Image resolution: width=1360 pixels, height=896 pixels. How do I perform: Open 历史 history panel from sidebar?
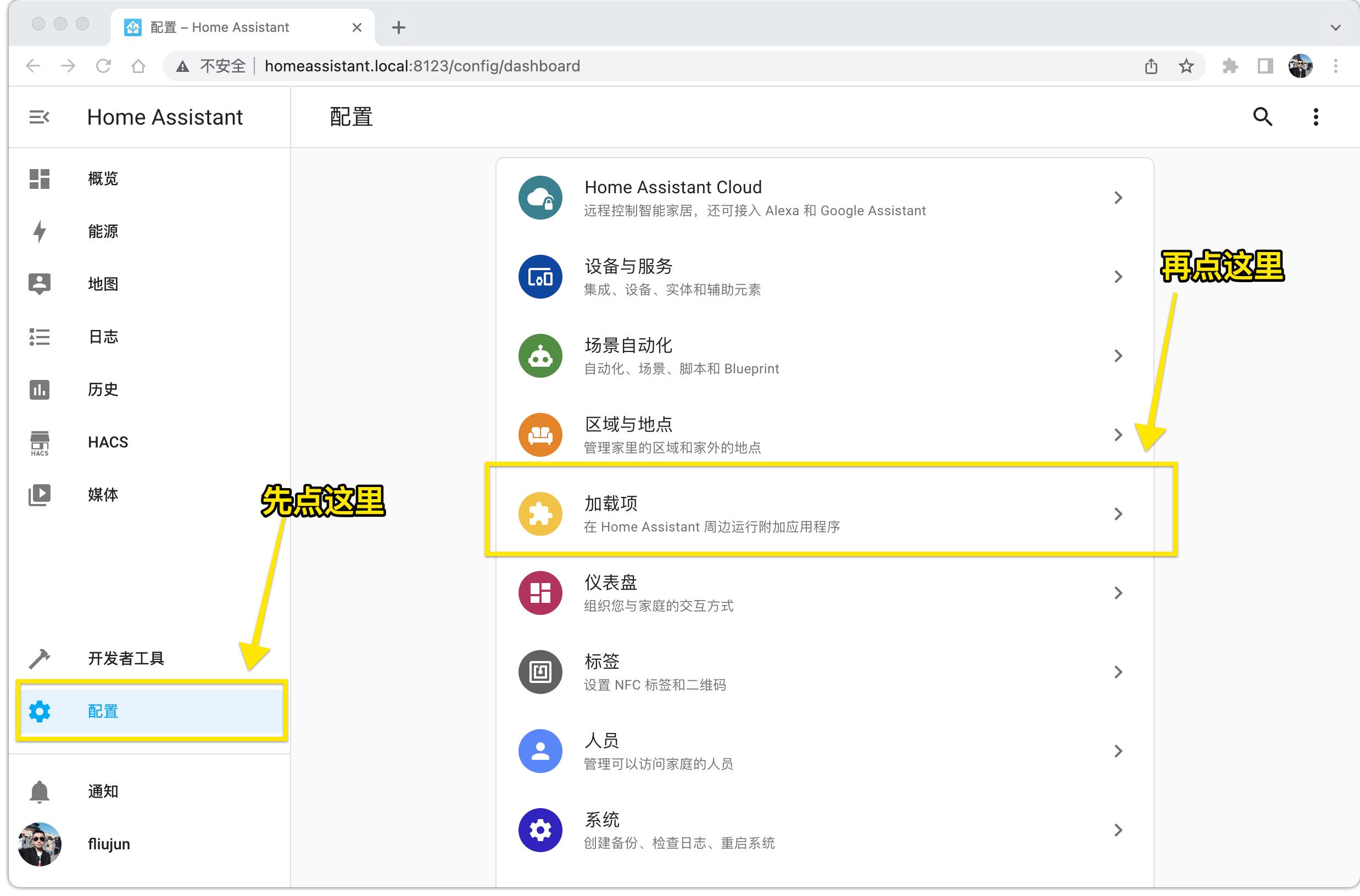(103, 389)
